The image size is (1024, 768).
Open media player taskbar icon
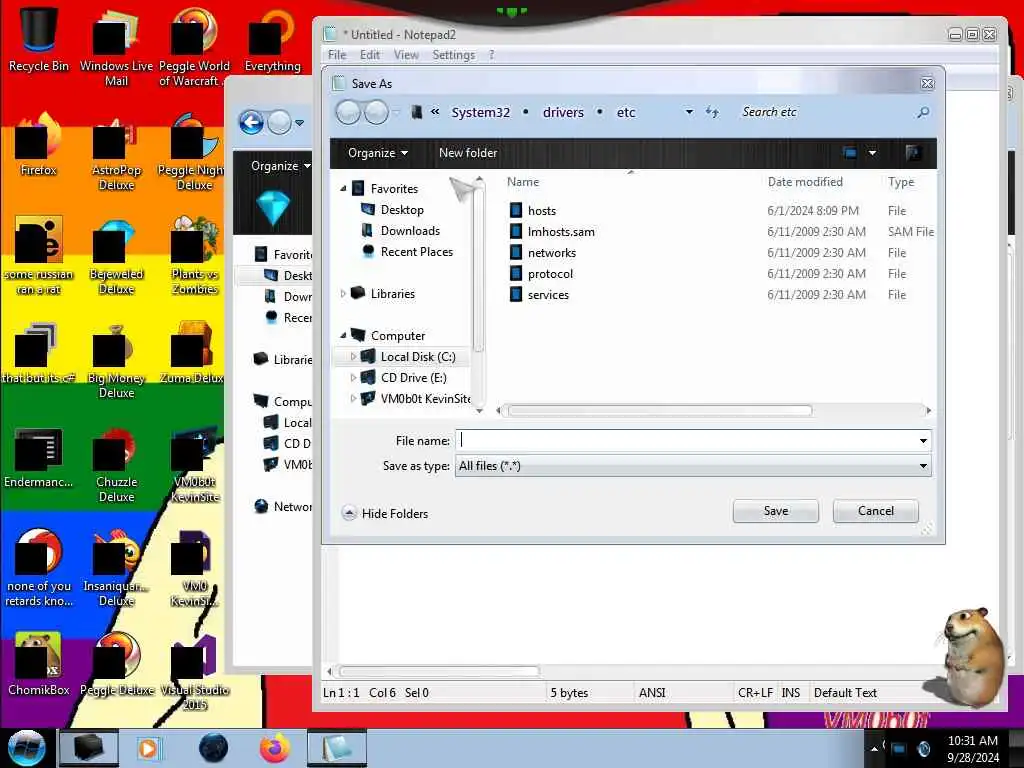148,748
